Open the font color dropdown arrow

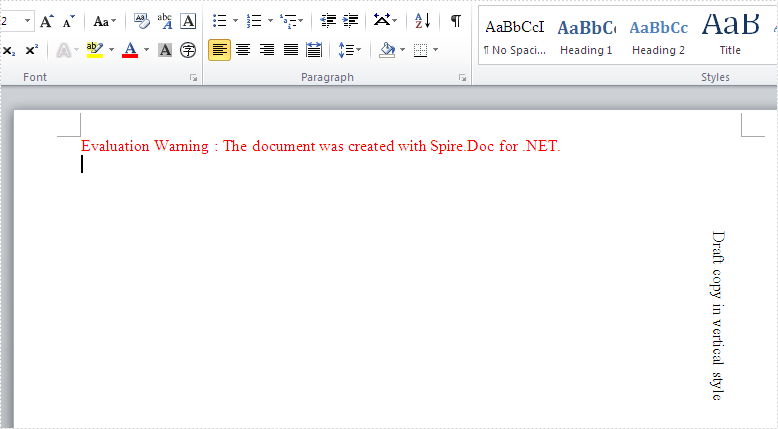[x=146, y=50]
